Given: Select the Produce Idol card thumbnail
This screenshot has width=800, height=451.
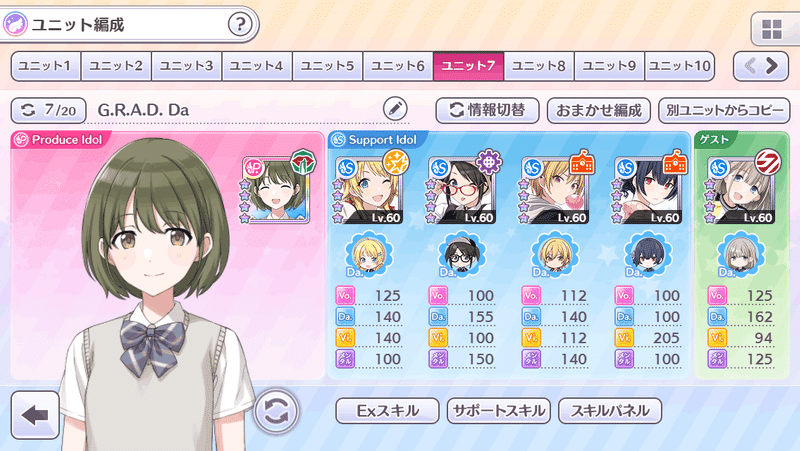Looking at the screenshot, I should [276, 189].
